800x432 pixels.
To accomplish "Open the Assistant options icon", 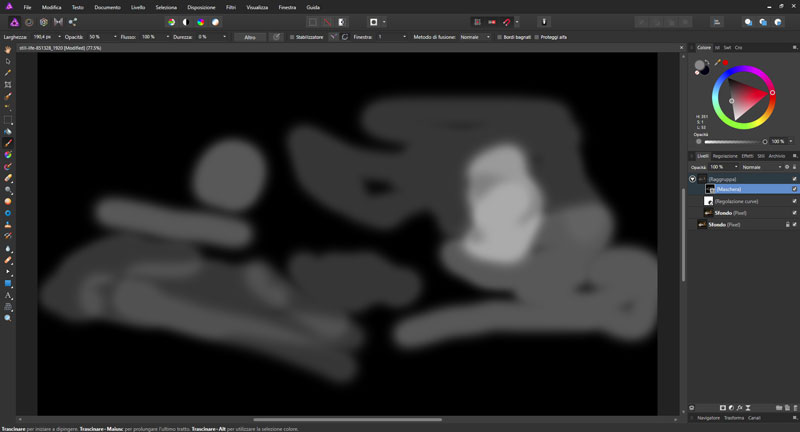I will tap(544, 22).
